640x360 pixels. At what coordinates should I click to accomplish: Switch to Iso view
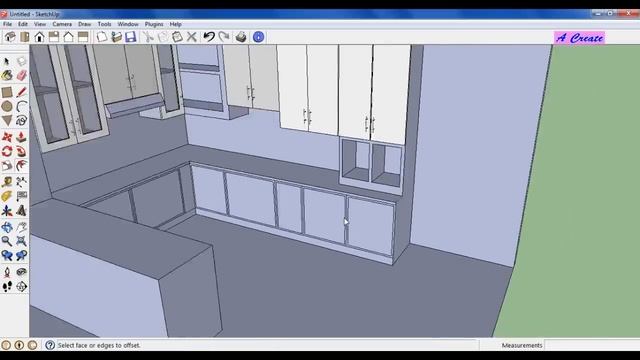click(x=10, y=37)
